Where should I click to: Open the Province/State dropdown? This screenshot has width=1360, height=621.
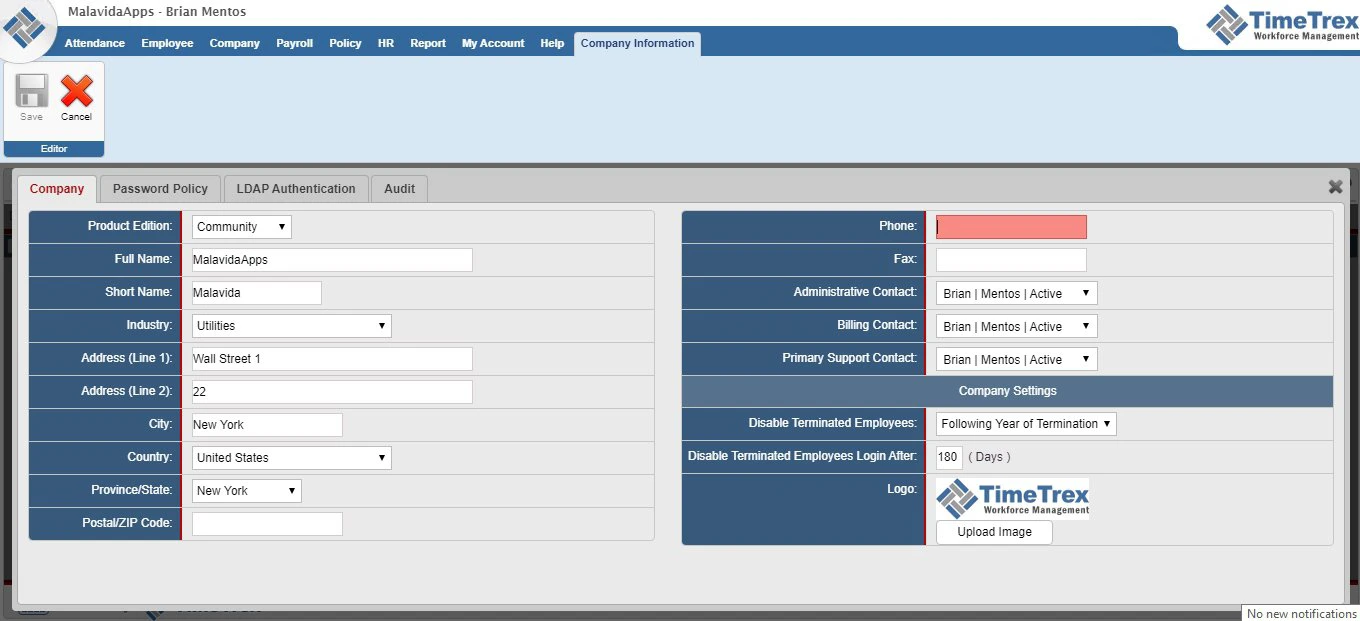pos(247,491)
